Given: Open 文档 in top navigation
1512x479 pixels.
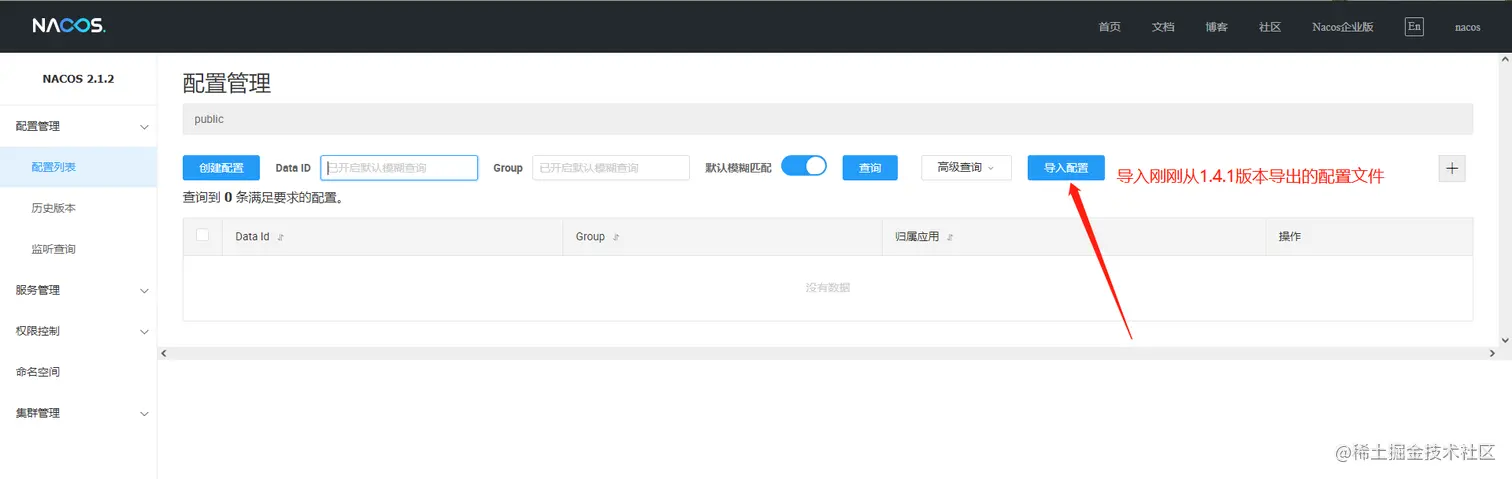Looking at the screenshot, I should pyautogui.click(x=1163, y=27).
